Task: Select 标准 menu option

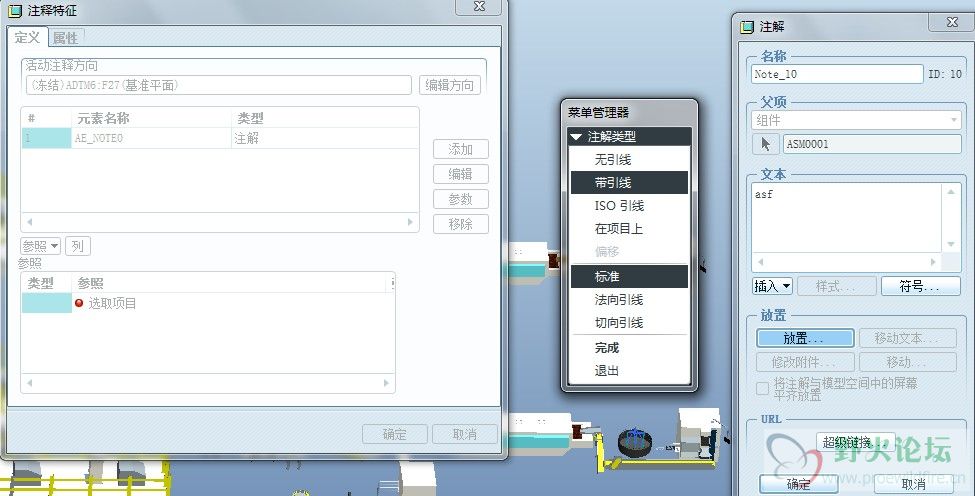Action: (x=629, y=277)
